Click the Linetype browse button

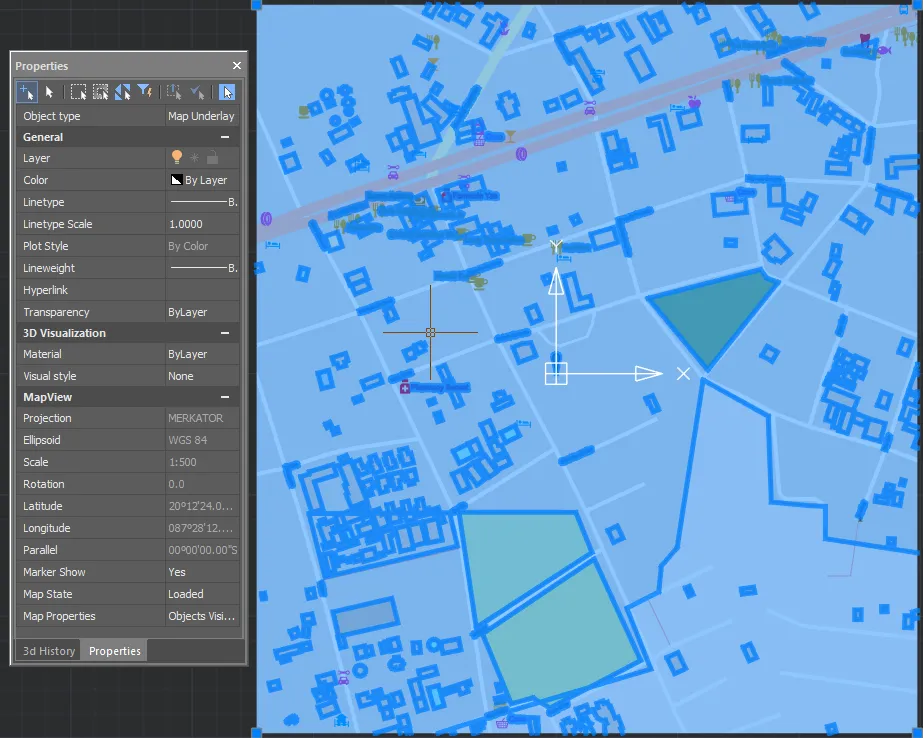[231, 202]
